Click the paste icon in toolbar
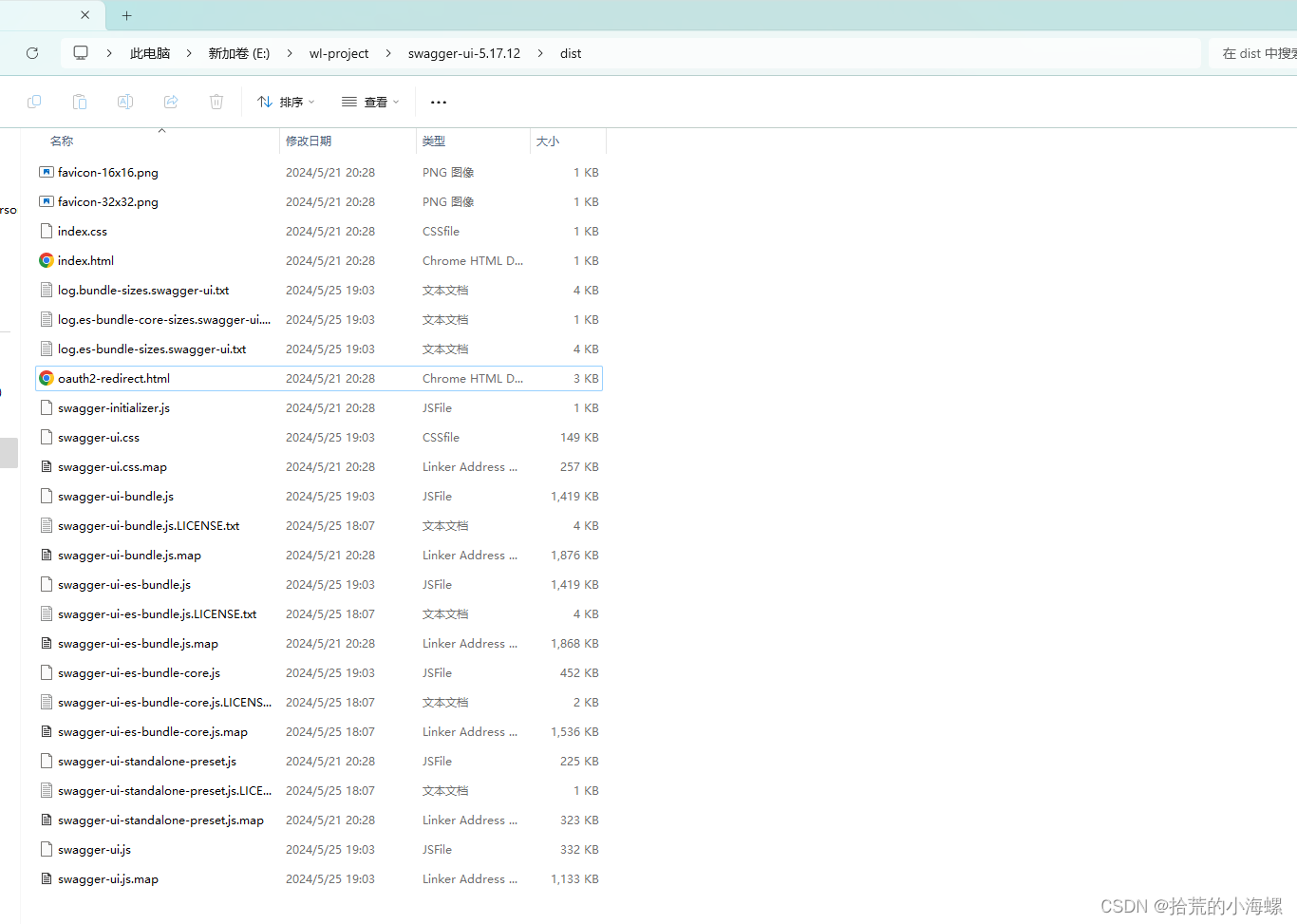This screenshot has height=924, width=1297. 80,102
